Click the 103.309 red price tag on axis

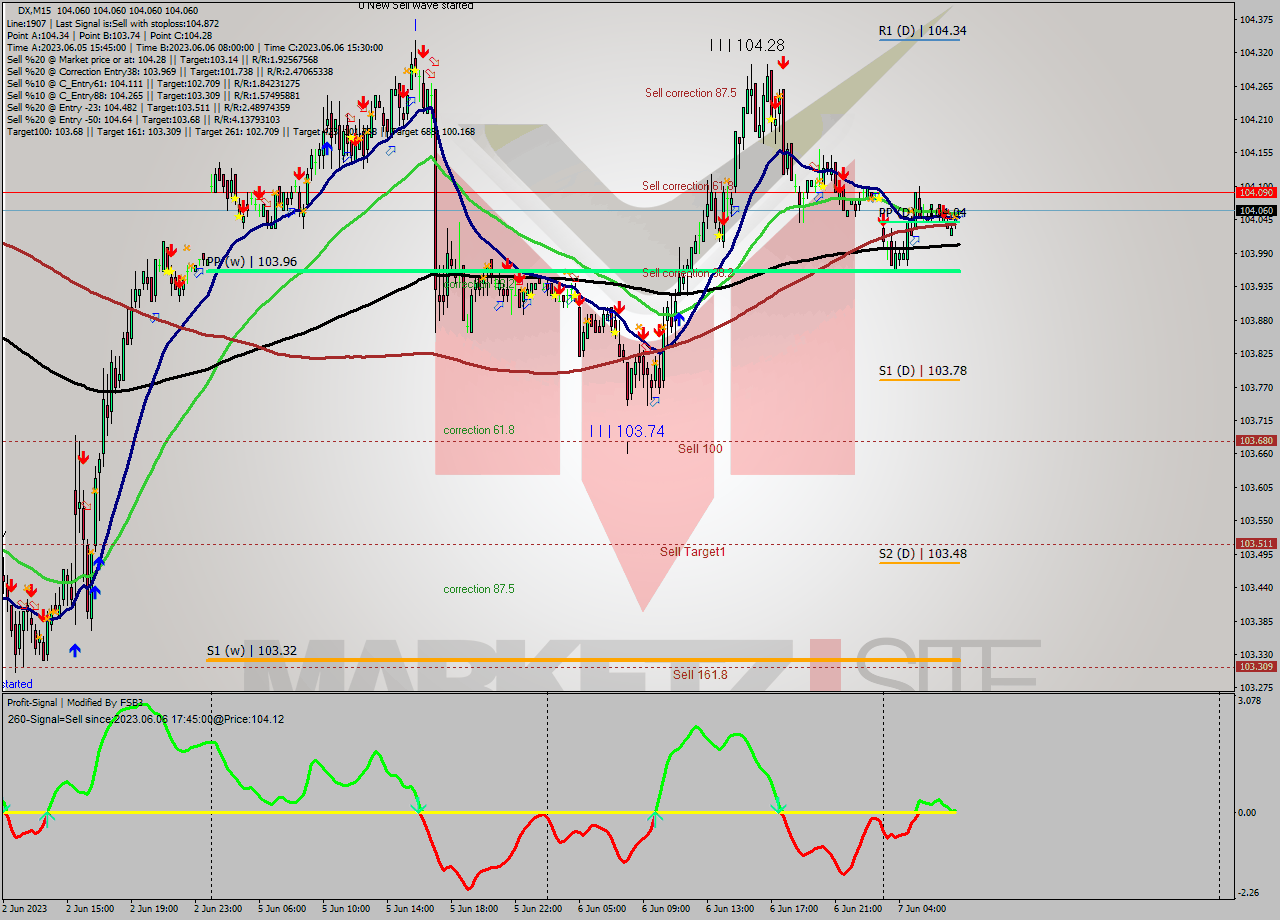point(1256,666)
